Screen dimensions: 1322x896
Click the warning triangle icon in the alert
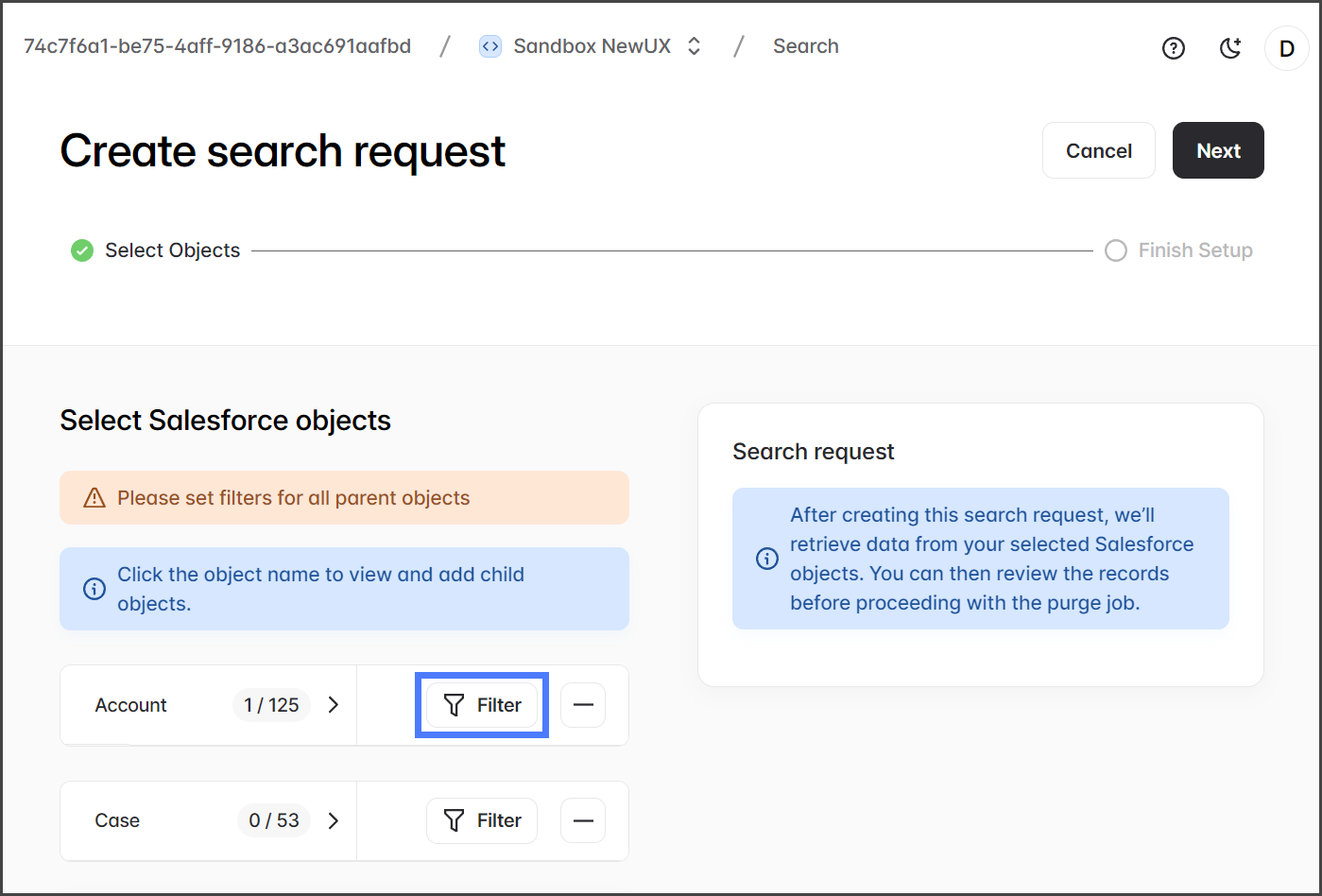click(94, 498)
